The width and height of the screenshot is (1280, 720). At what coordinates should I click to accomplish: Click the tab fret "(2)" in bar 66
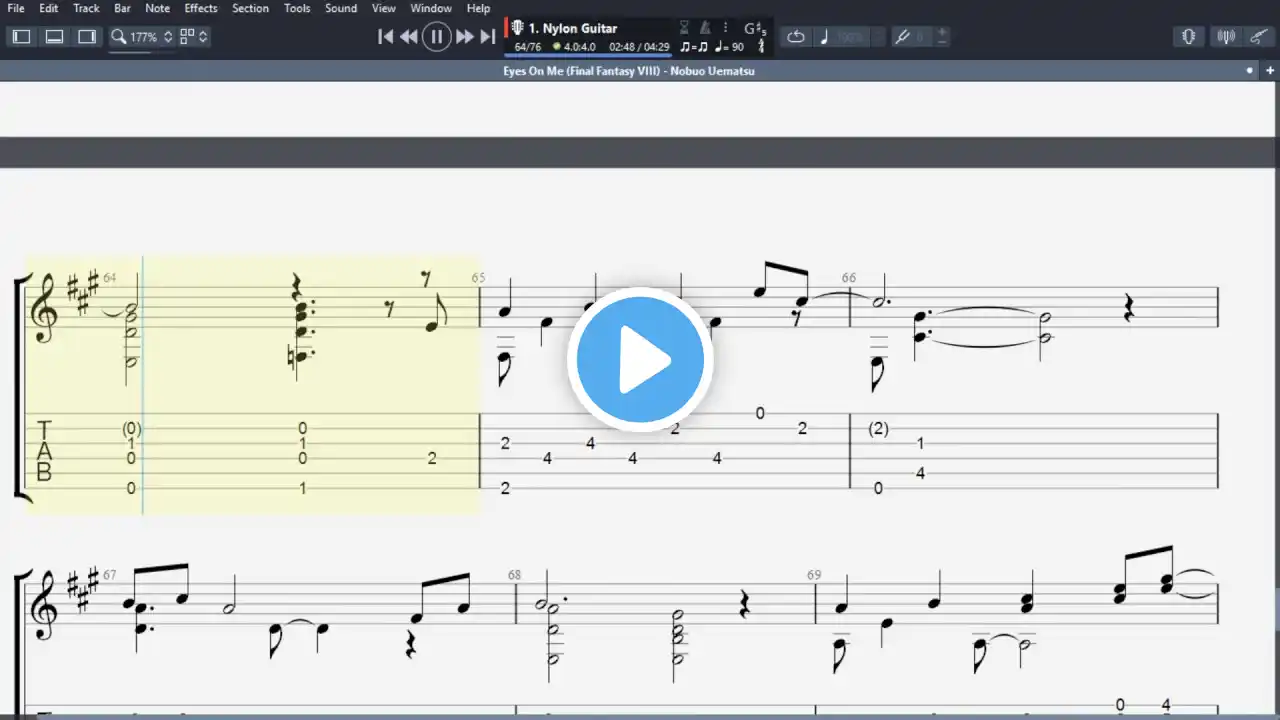tap(878, 429)
